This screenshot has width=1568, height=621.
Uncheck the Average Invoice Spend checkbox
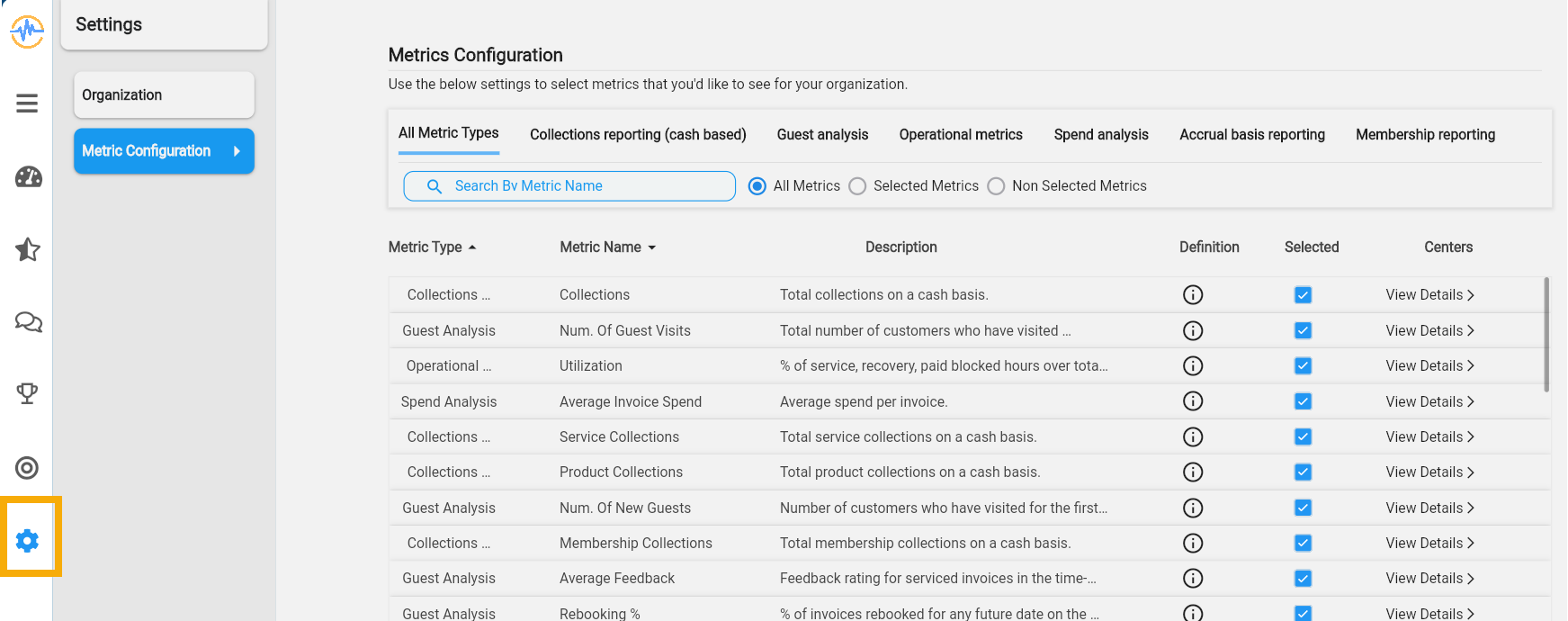tap(1303, 401)
